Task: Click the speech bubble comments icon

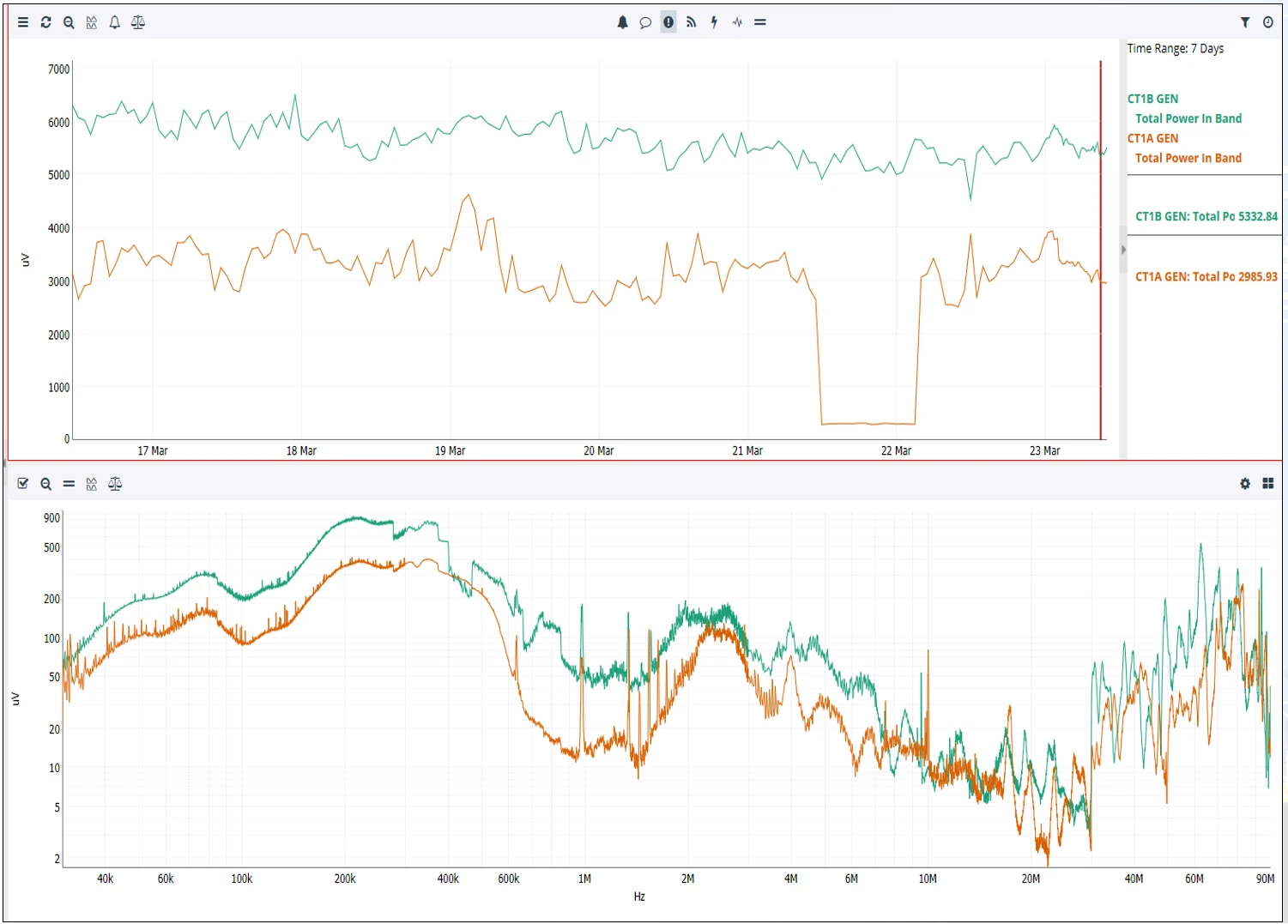Action: [x=645, y=22]
